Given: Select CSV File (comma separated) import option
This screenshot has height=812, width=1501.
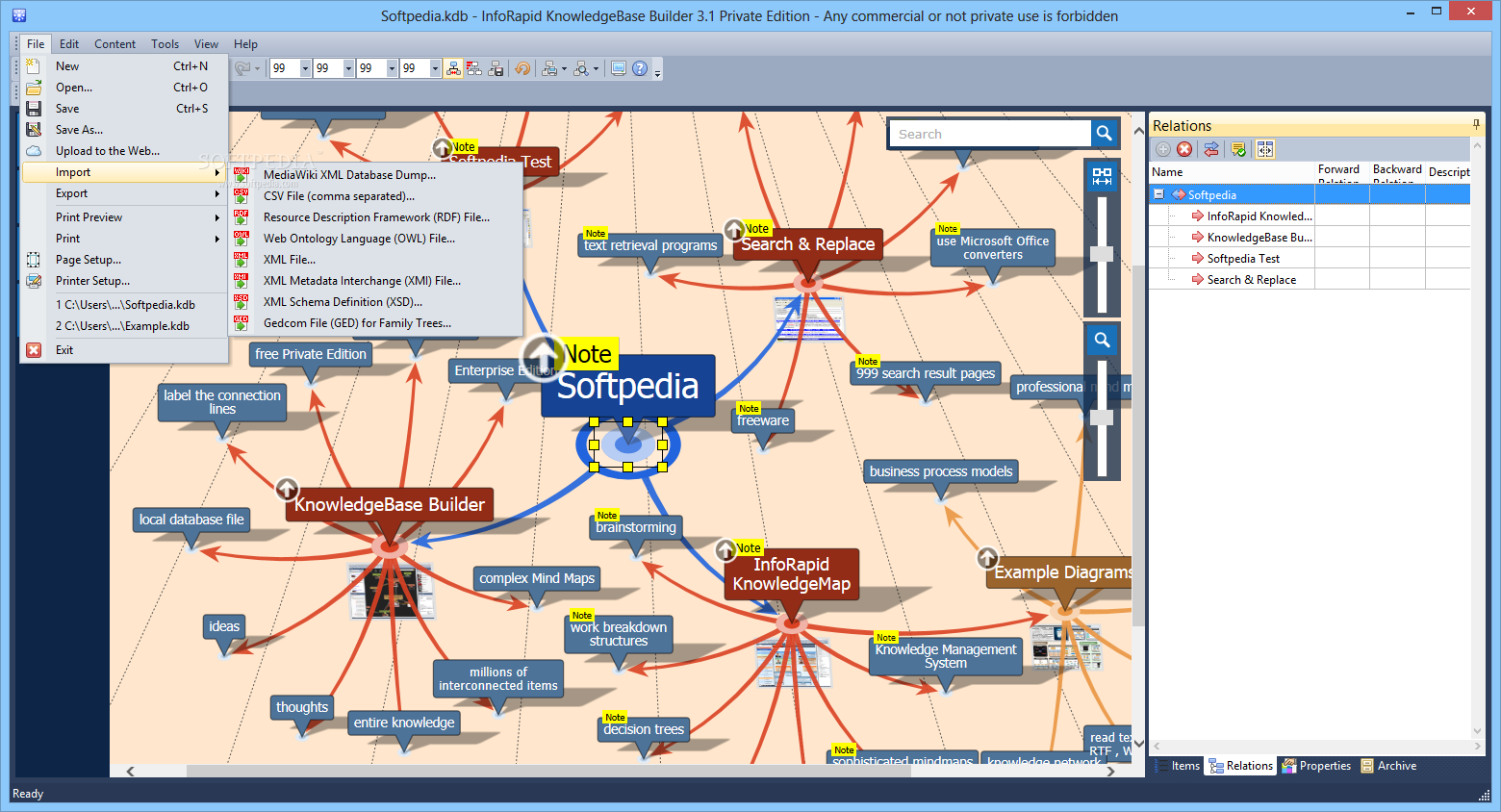Looking at the screenshot, I should coord(376,196).
